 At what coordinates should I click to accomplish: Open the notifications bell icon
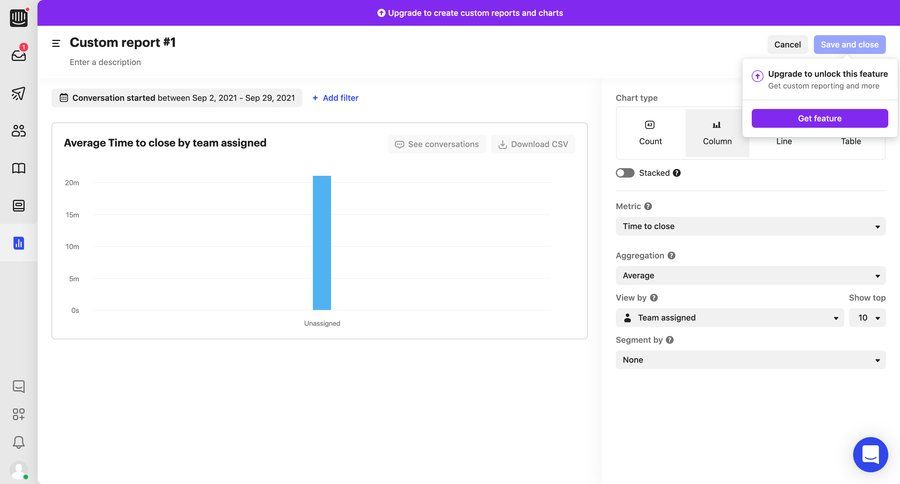coord(18,442)
